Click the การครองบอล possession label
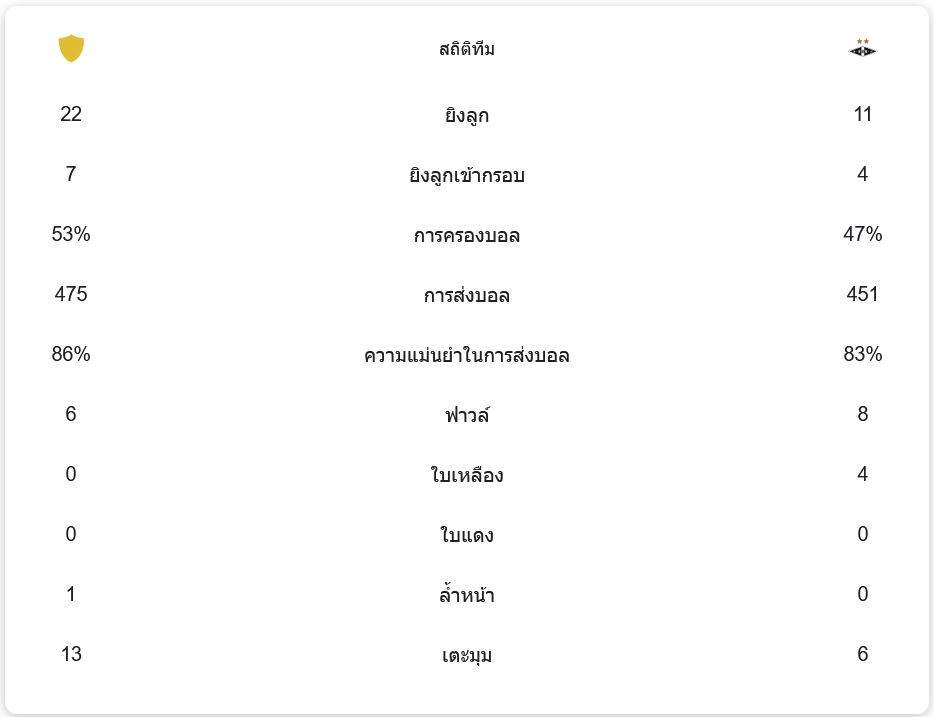This screenshot has height=717, width=934. pos(466,235)
